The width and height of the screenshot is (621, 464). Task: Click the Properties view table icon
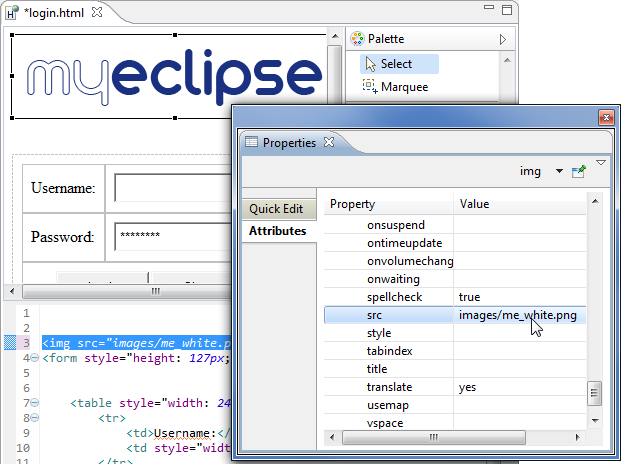tap(251, 143)
